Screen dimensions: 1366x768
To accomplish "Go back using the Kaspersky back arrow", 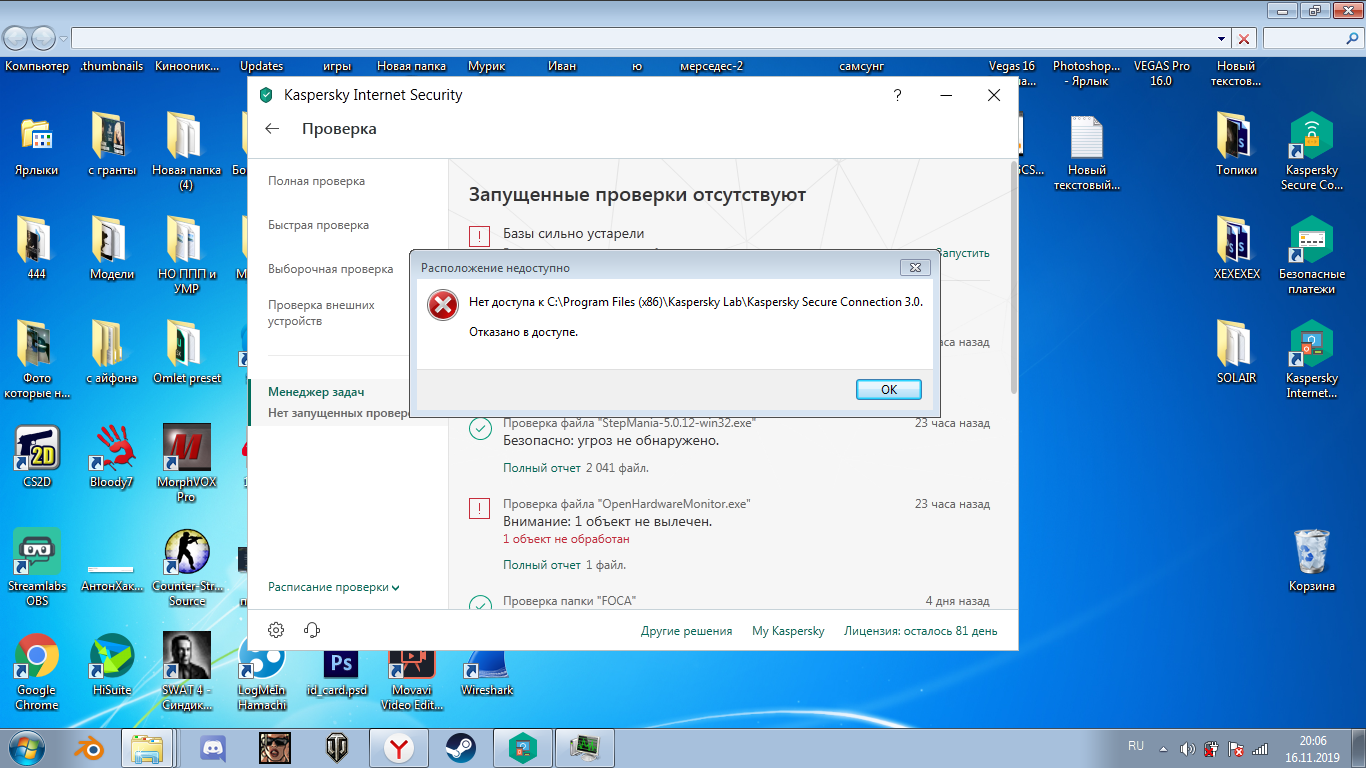I will point(272,129).
